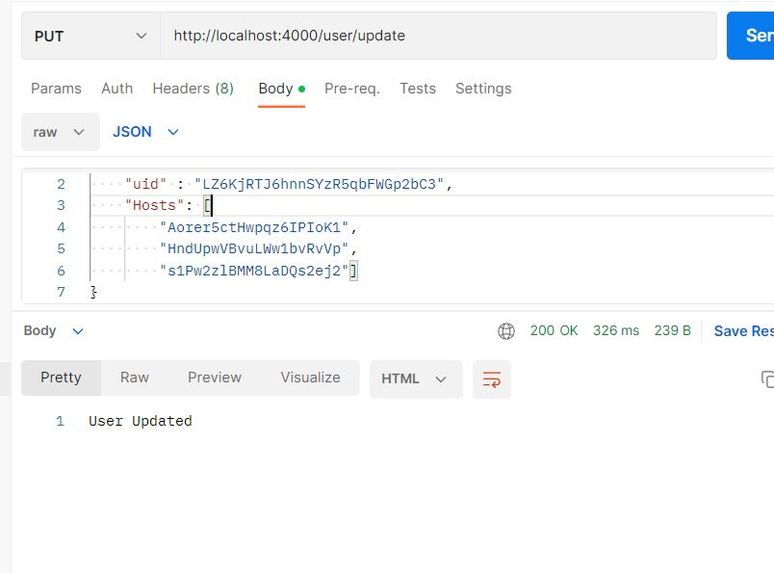This screenshot has height=573, width=774.
Task: Click line number 7 in editor
Action: click(x=61, y=292)
